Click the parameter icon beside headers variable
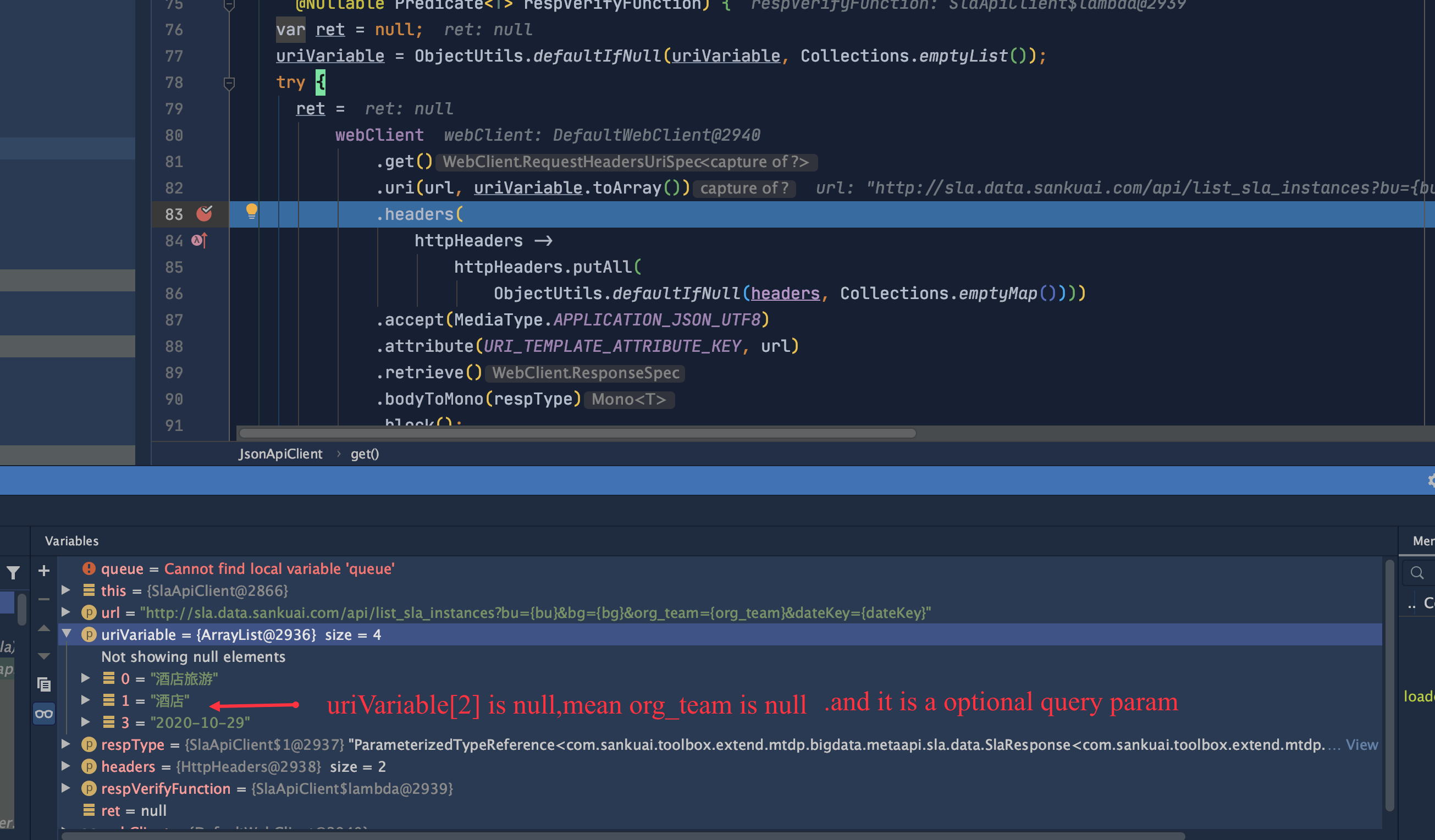Image resolution: width=1435 pixels, height=840 pixels. [89, 766]
